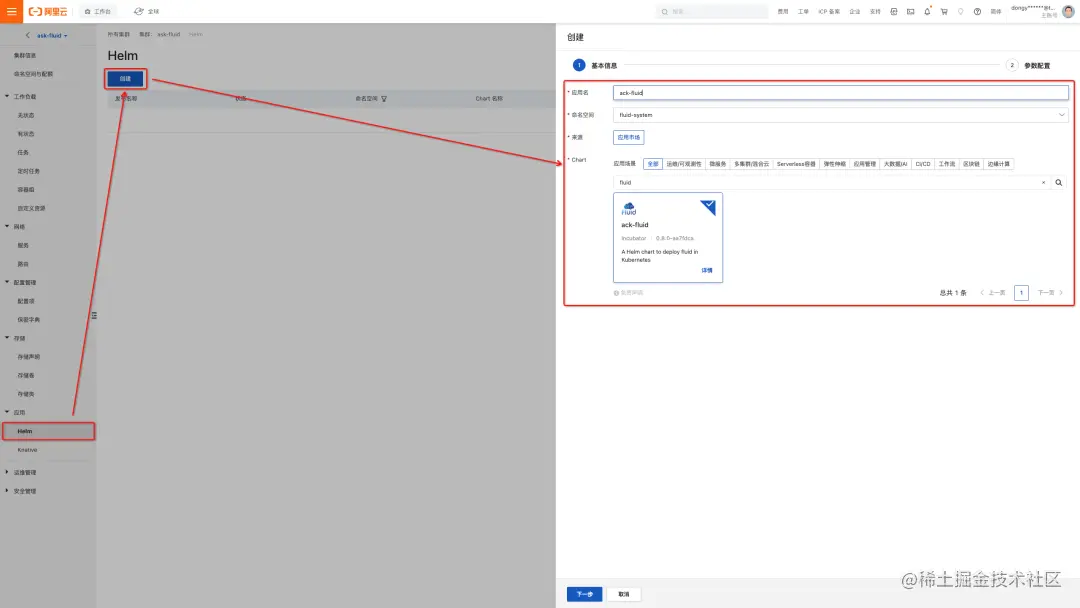Open the 支持 menu
Viewport: 1080px width, 608px height.
click(x=875, y=11)
